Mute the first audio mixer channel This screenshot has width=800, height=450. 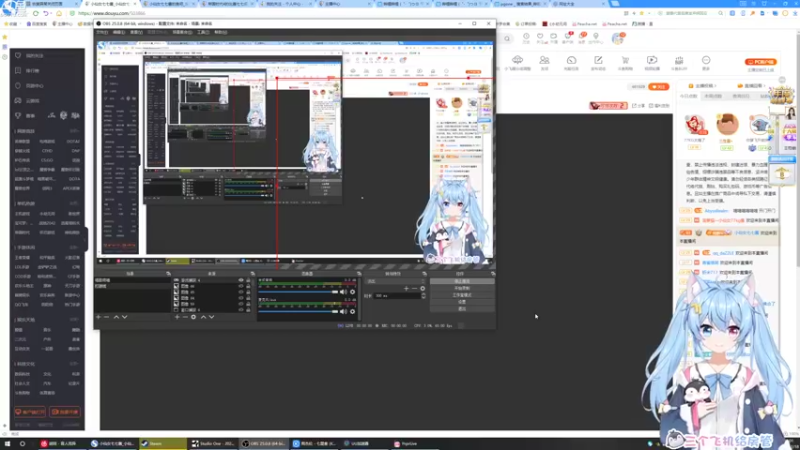pos(343,292)
